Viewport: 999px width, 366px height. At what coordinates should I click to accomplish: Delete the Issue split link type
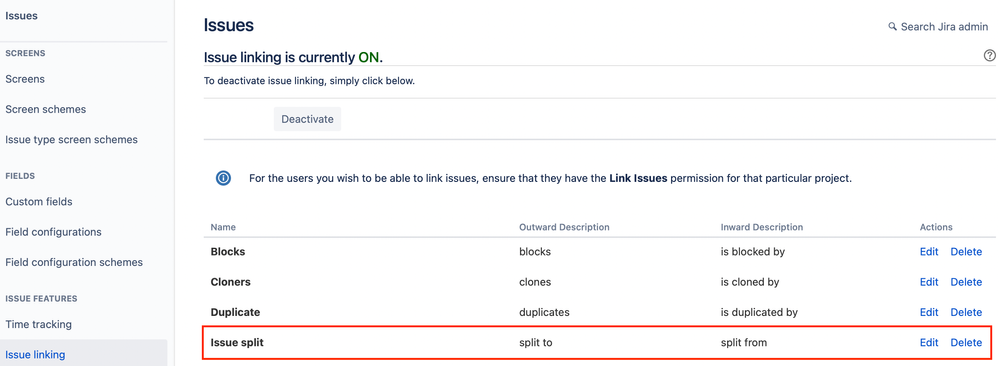[966, 342]
